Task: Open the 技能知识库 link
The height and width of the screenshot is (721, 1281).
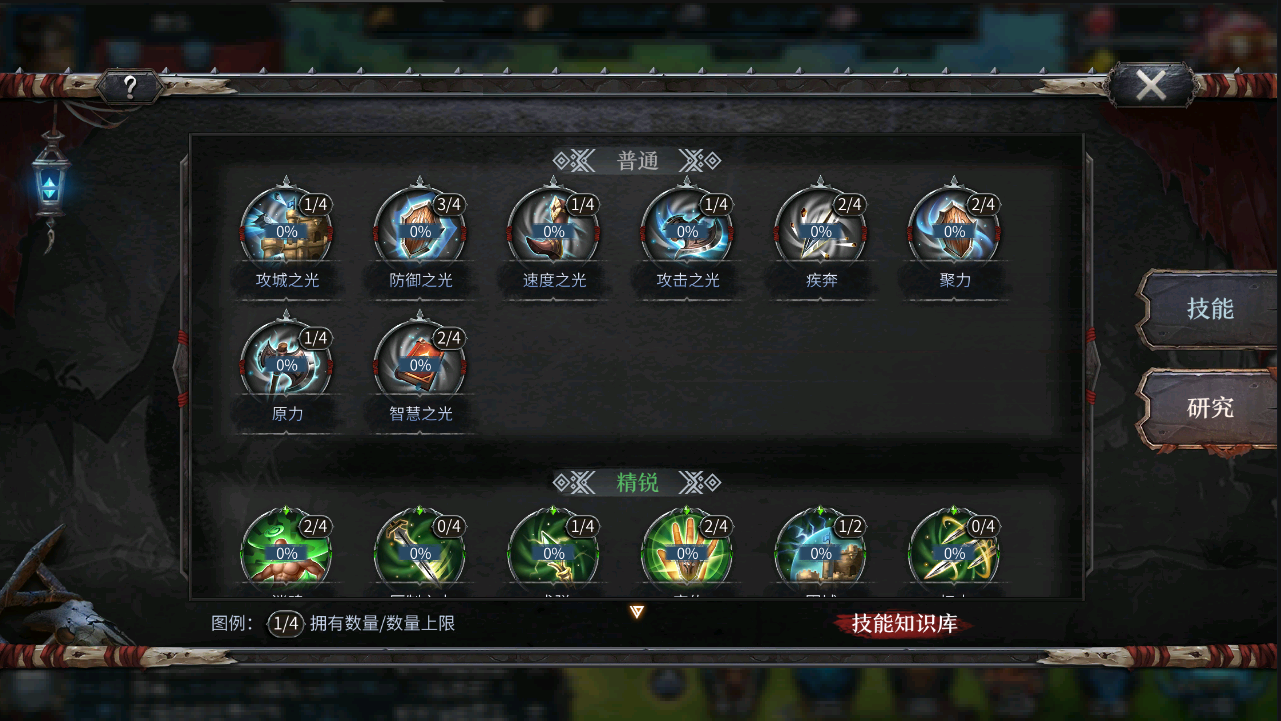Action: coord(904,624)
